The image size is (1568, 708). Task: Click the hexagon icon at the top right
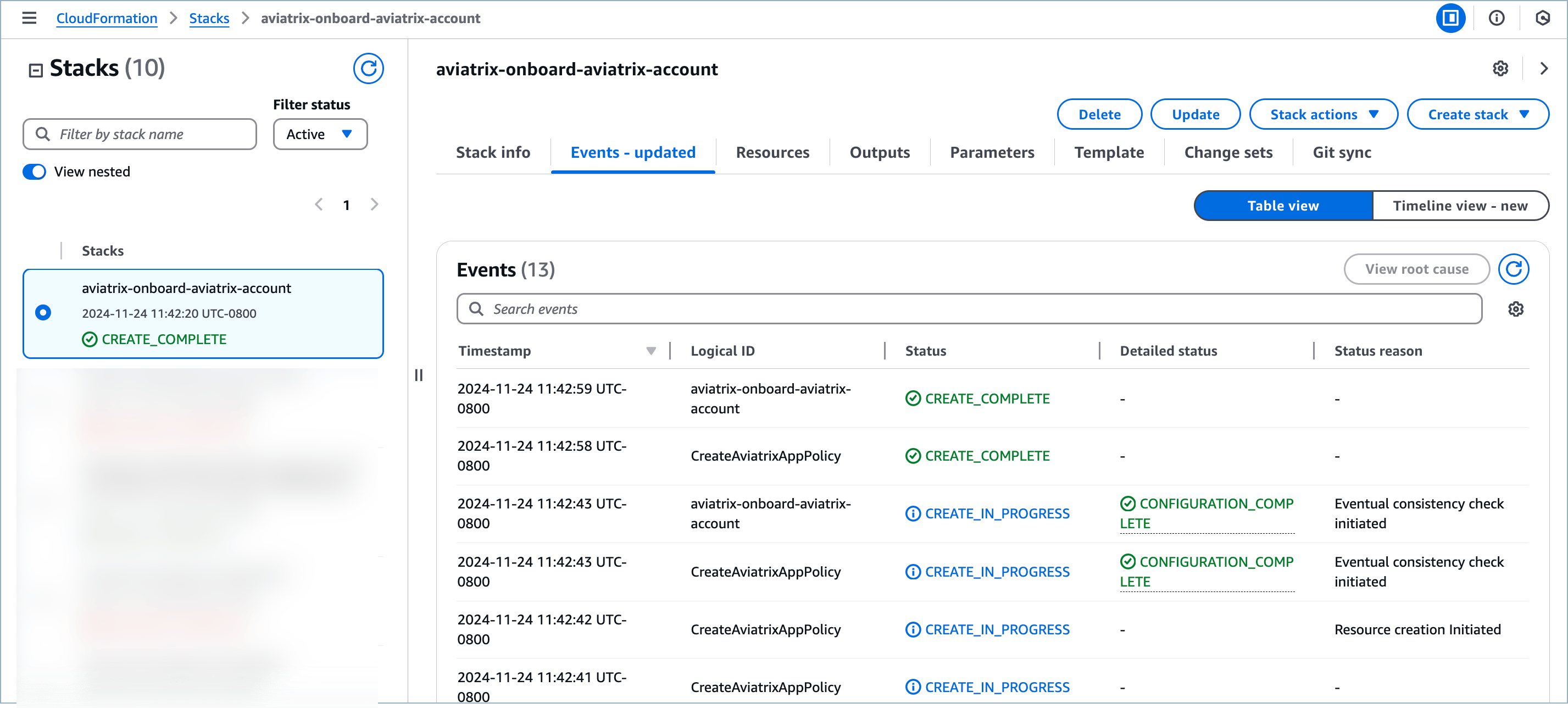point(1542,18)
